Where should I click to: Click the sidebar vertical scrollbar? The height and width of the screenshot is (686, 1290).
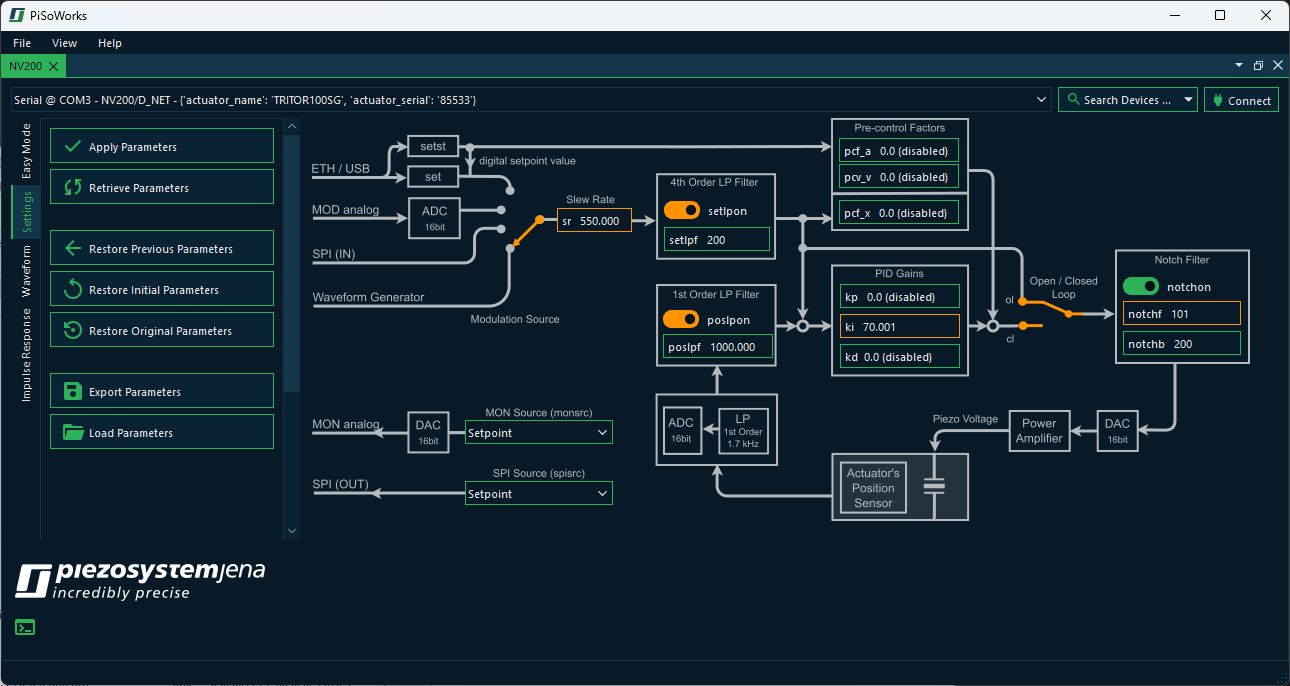[x=291, y=262]
